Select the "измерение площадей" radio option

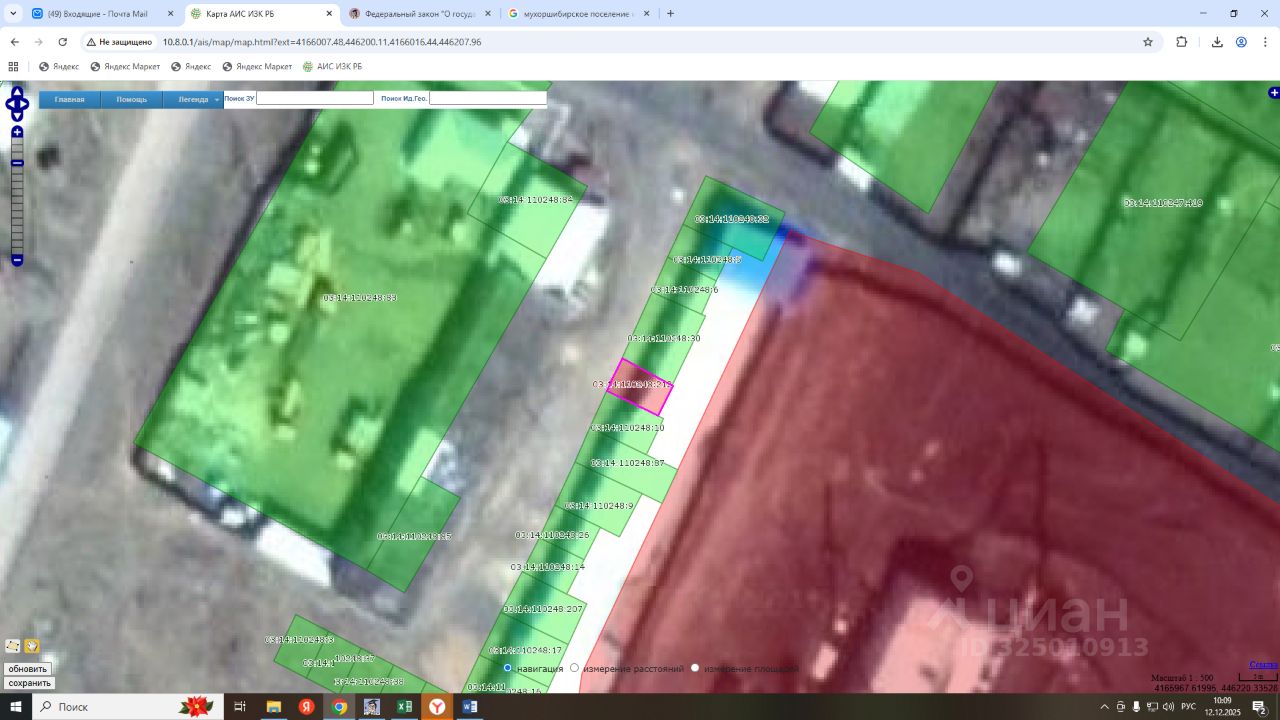(x=695, y=668)
